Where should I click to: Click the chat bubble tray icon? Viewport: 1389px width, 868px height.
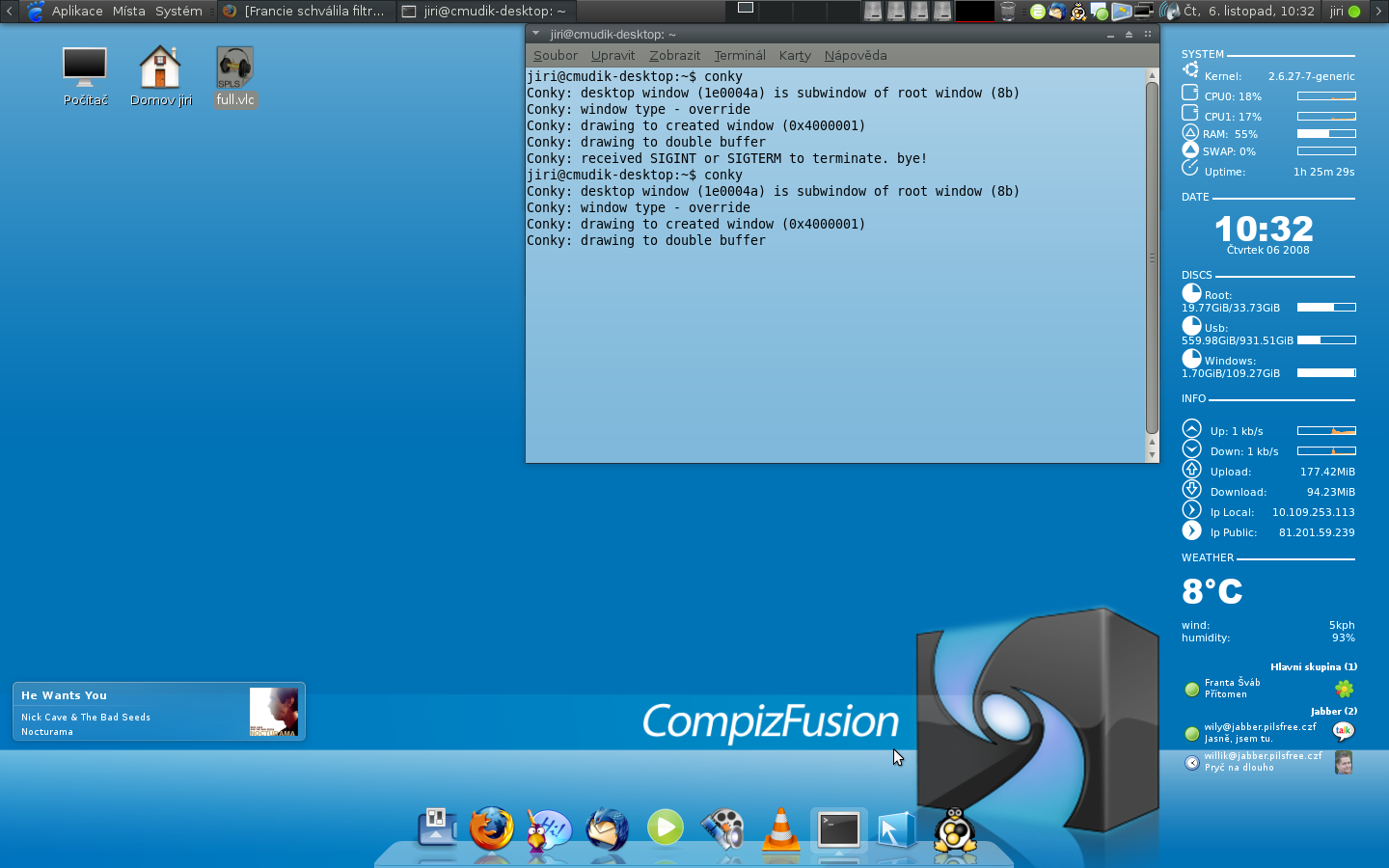pos(1100,12)
